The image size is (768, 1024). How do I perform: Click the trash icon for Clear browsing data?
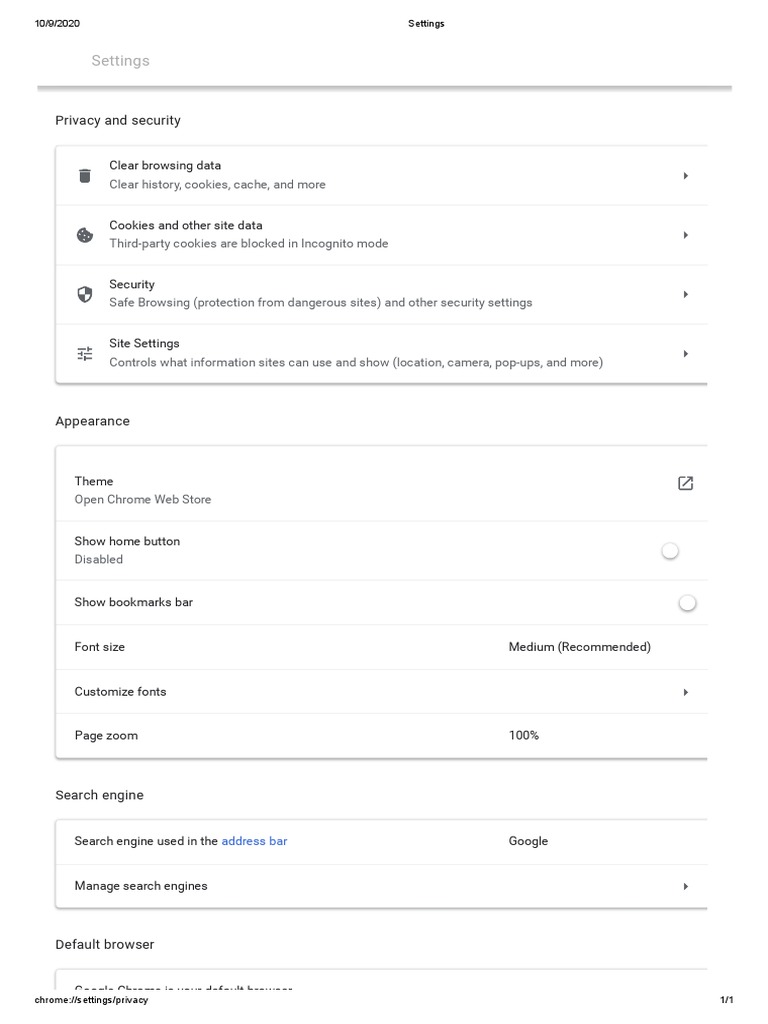85,176
